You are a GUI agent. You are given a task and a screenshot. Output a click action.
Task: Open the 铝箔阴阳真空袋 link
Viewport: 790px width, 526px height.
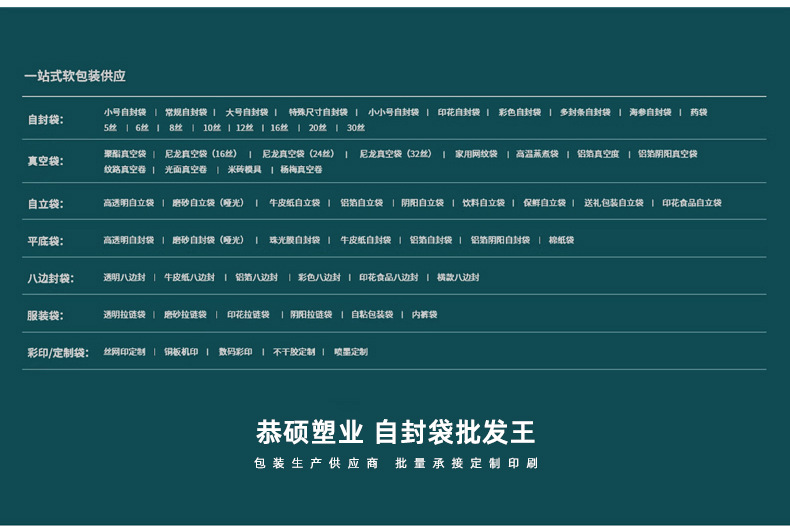(668, 154)
